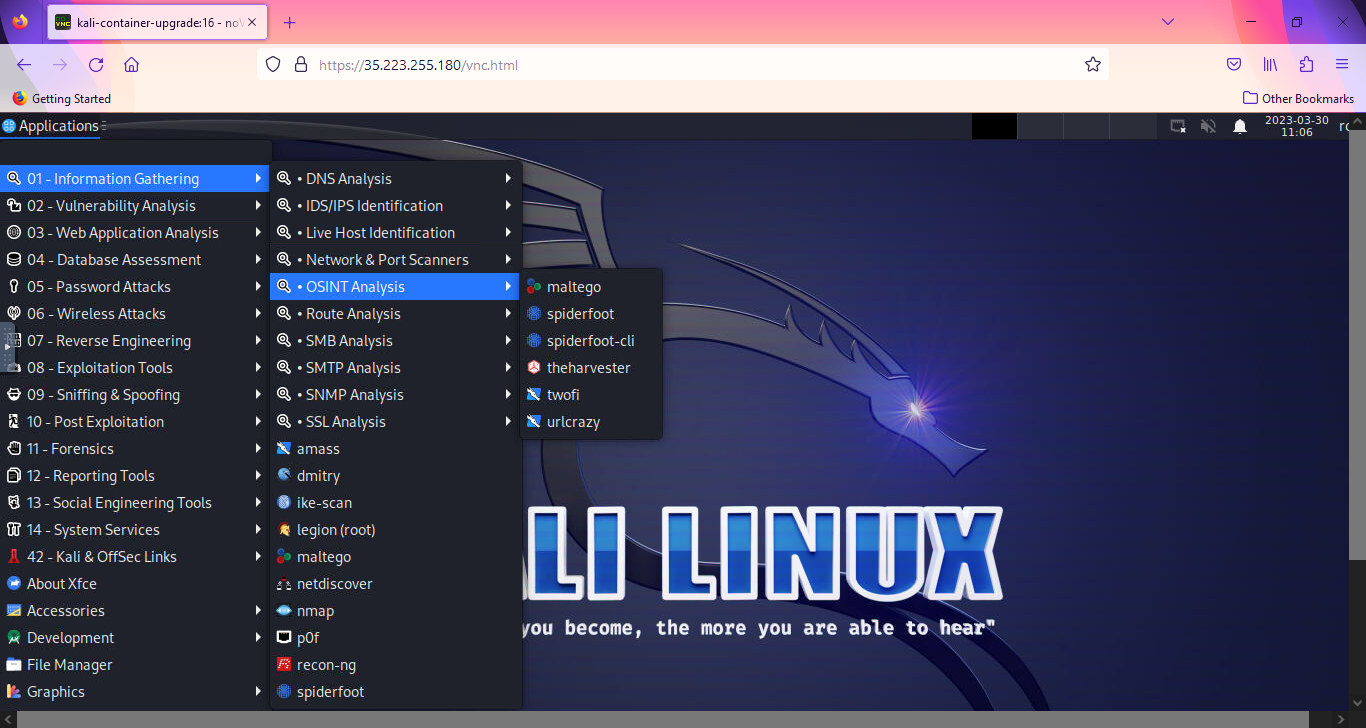Click the nmap eye icon

284,611
